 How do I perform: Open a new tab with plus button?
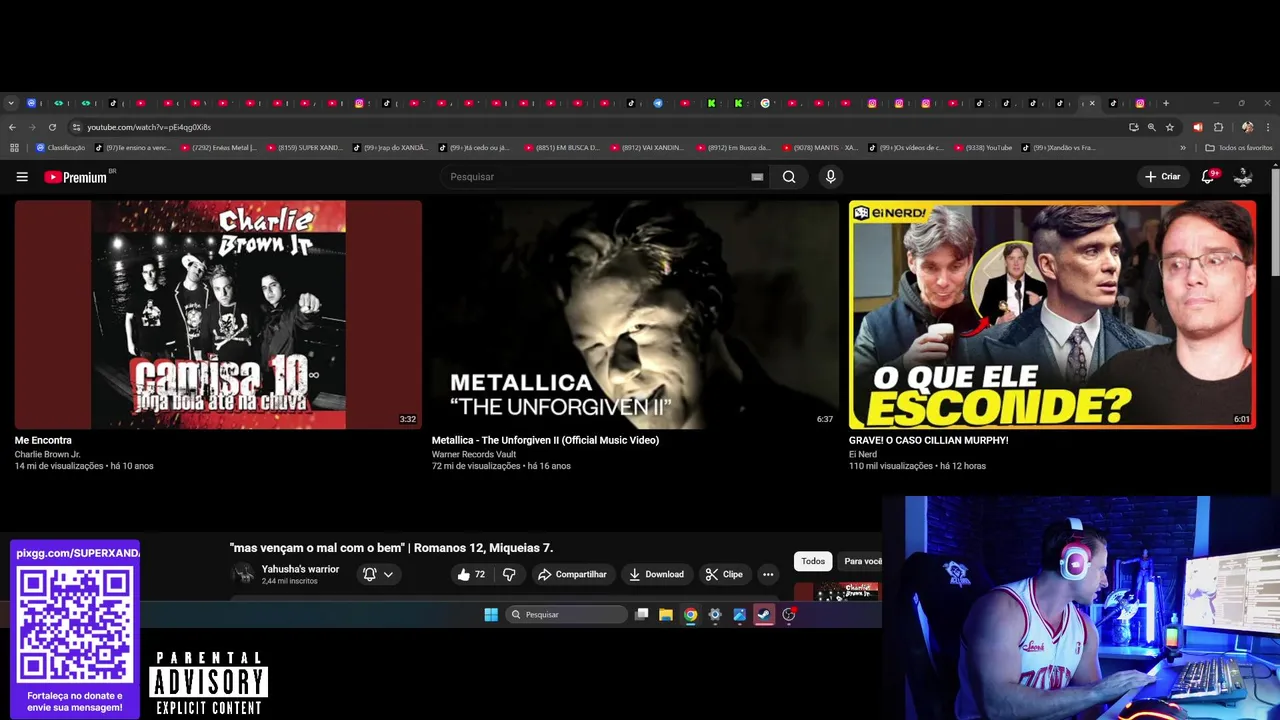point(1166,103)
